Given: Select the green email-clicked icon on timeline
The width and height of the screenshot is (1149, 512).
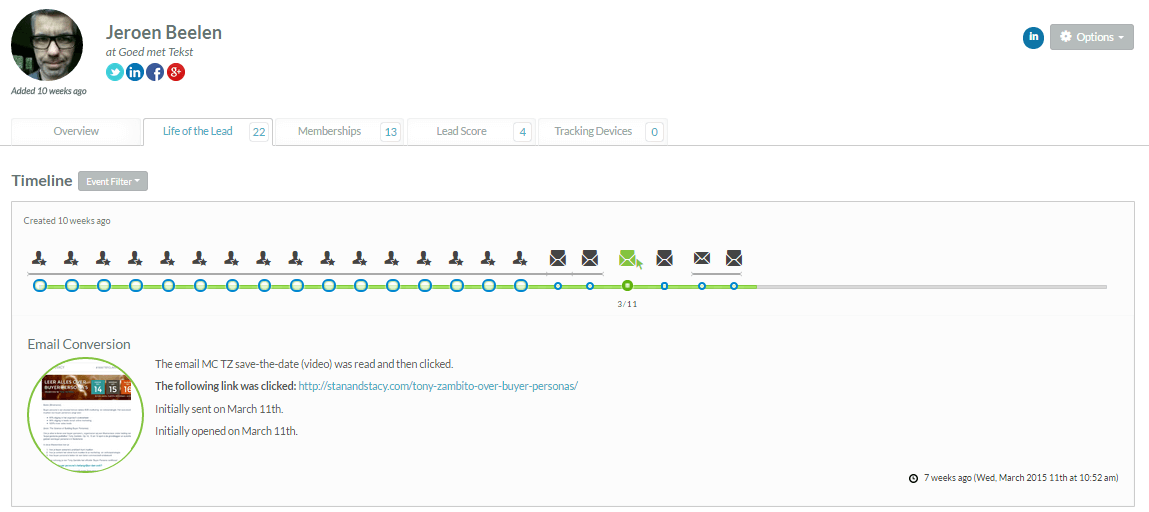Looking at the screenshot, I should (628, 259).
